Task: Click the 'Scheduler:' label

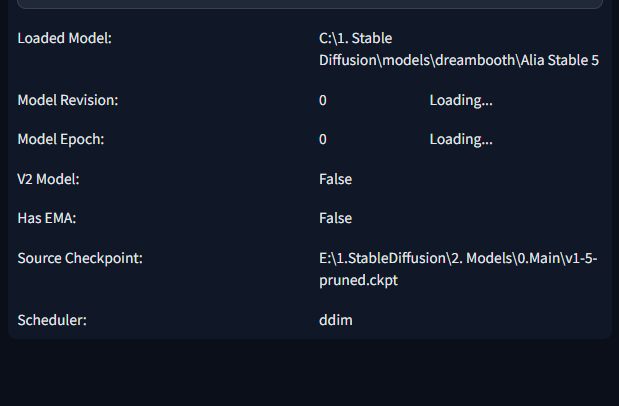Action: (52, 320)
